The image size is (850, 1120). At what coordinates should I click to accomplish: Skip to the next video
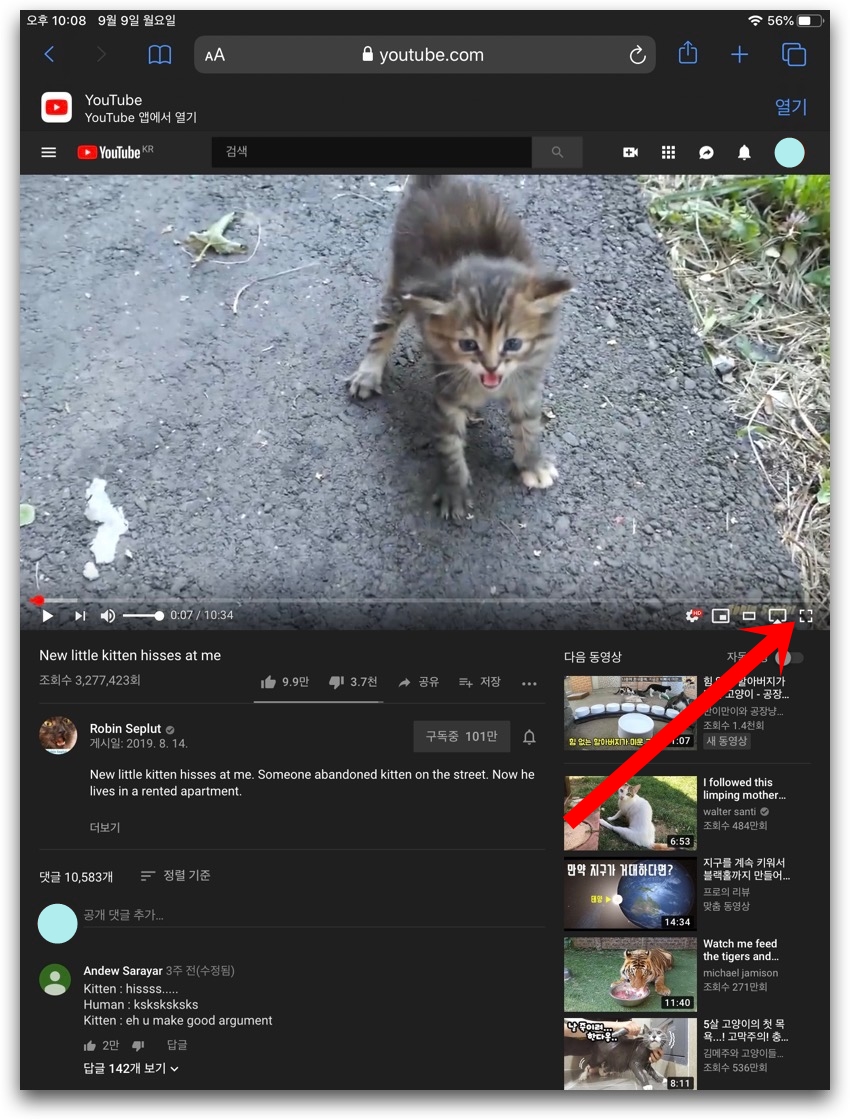pos(80,616)
